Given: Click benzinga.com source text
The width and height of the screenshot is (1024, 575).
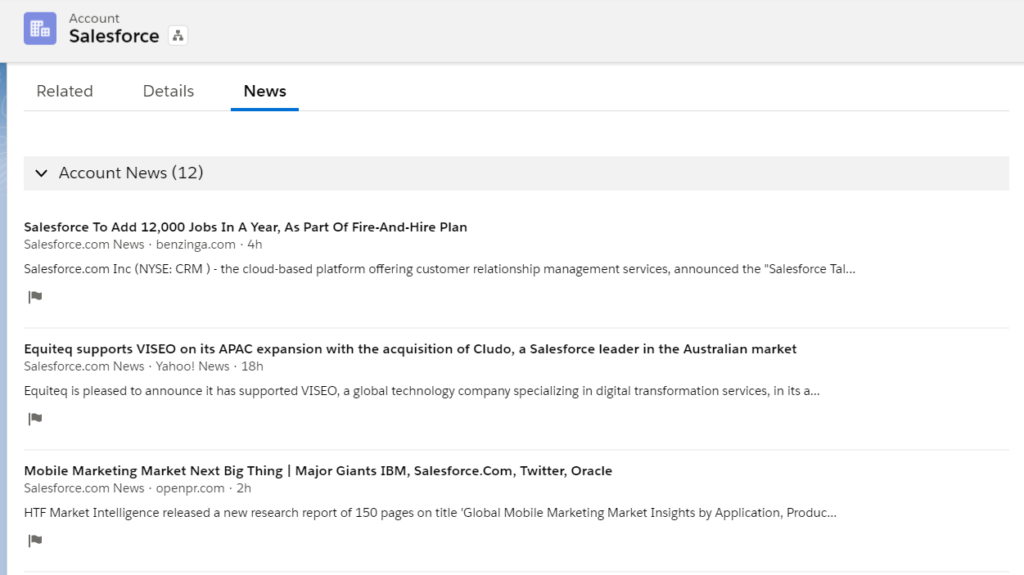Looking at the screenshot, I should coord(195,244).
